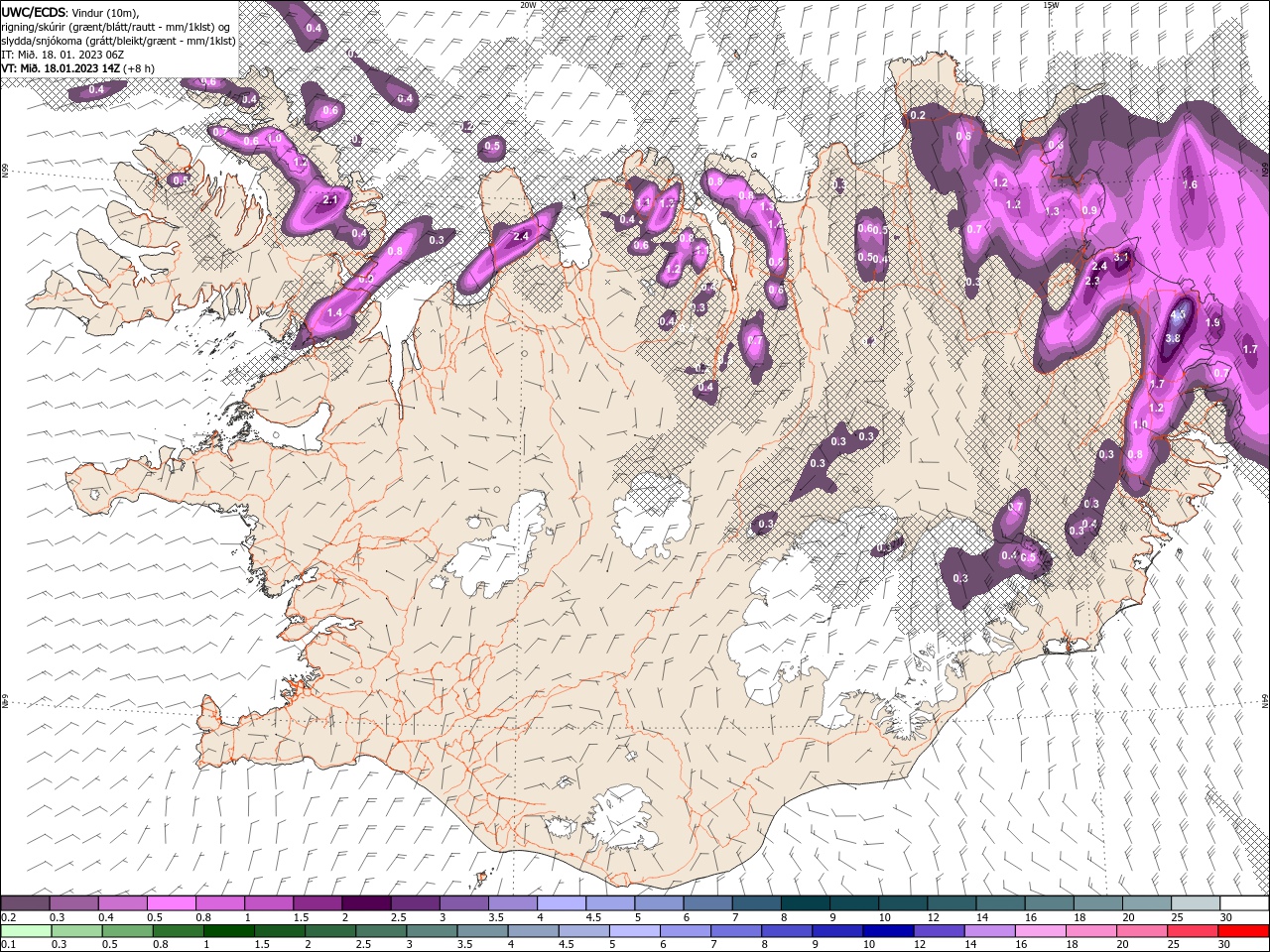Select the white upper legend swatch at 30
The image size is (1270, 952).
(1244, 903)
